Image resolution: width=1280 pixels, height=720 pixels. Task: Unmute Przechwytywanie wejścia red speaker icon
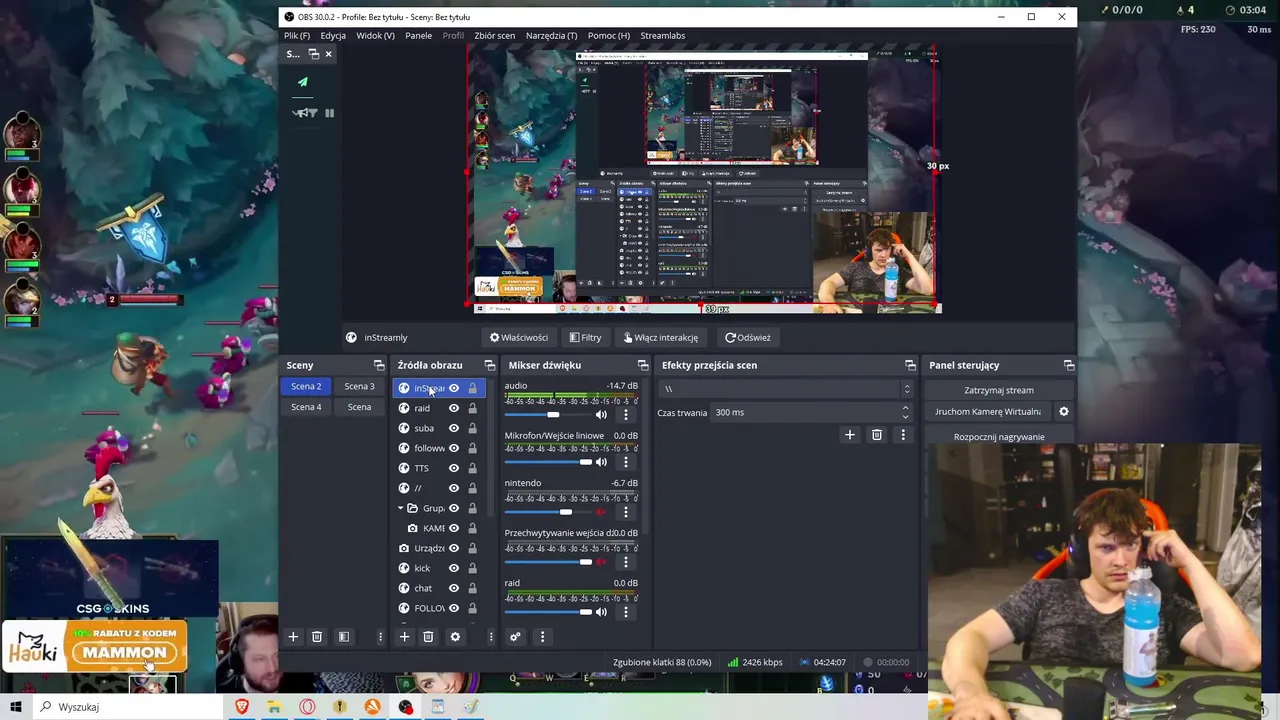pos(601,562)
